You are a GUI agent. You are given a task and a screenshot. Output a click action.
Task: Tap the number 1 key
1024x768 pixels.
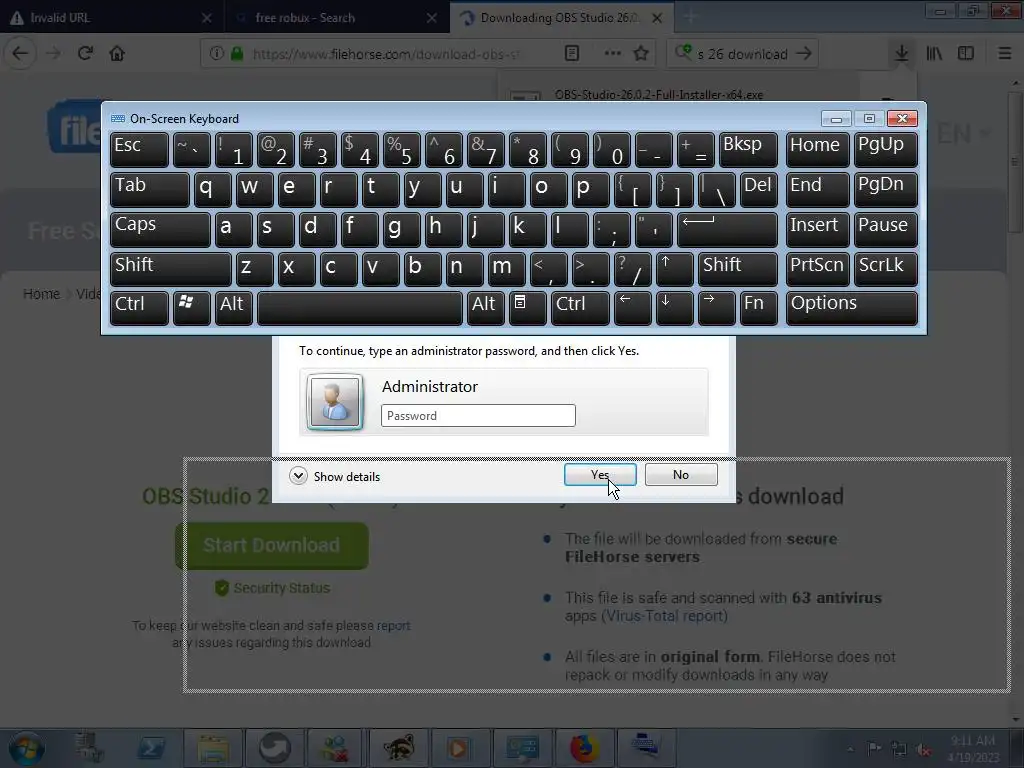[233, 150]
